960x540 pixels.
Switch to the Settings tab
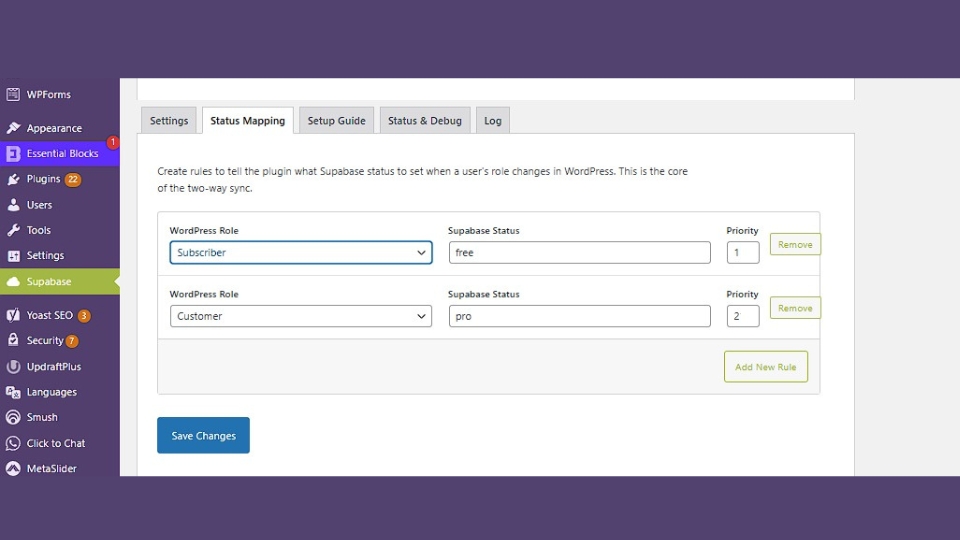(x=169, y=121)
